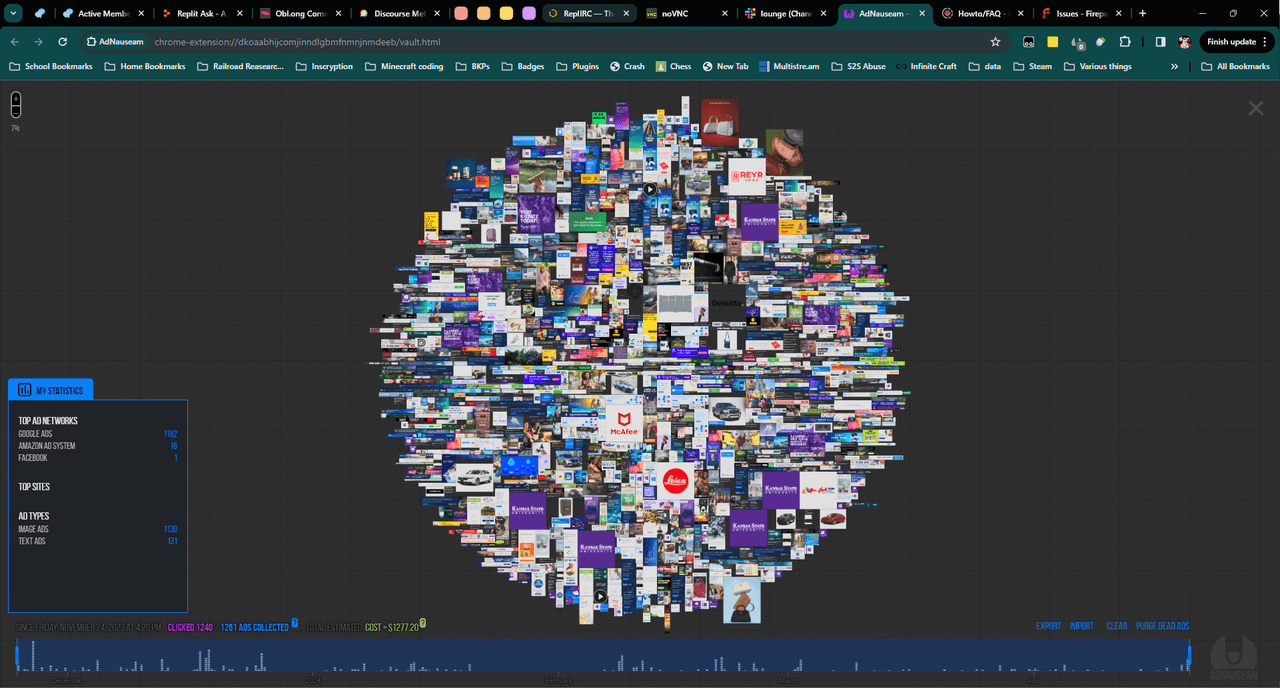1280x688 pixels.
Task: Toggle the browser side panel icon
Action: [x=1160, y=42]
